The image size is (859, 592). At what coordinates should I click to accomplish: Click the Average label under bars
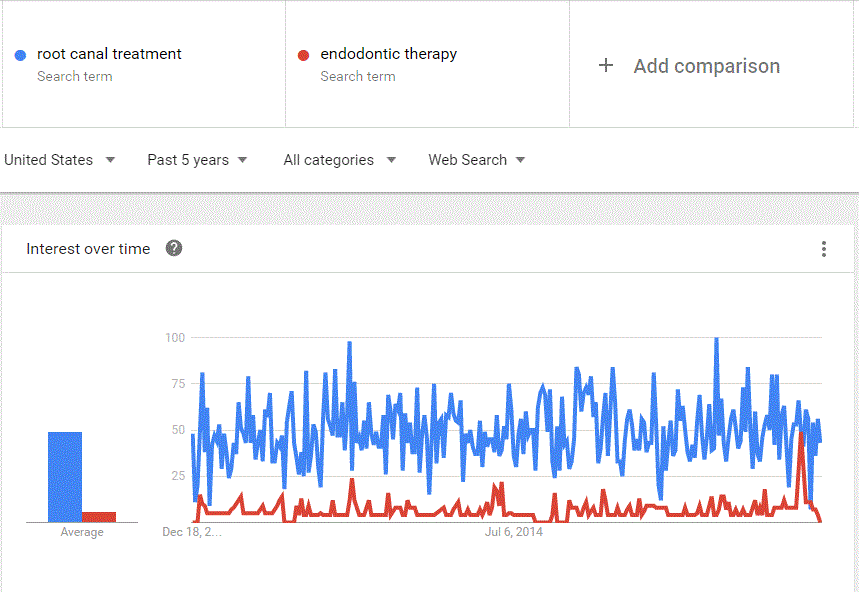point(82,532)
